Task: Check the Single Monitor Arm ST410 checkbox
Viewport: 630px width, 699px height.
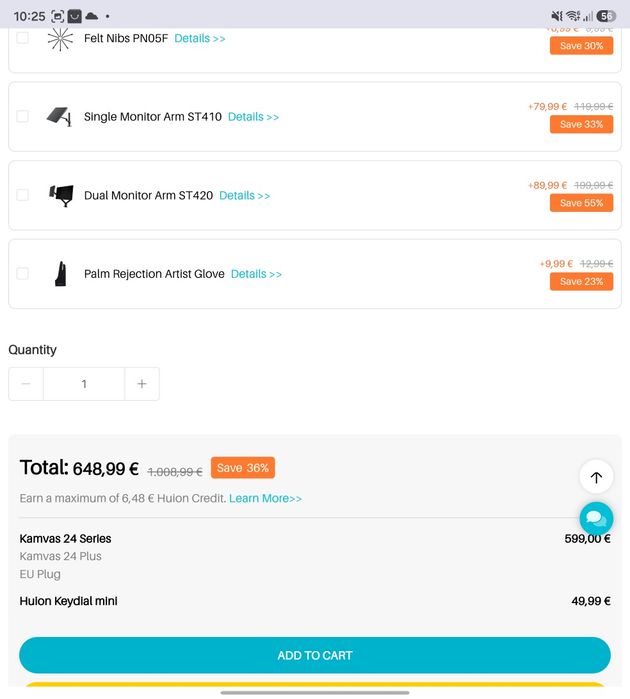Action: 22,116
